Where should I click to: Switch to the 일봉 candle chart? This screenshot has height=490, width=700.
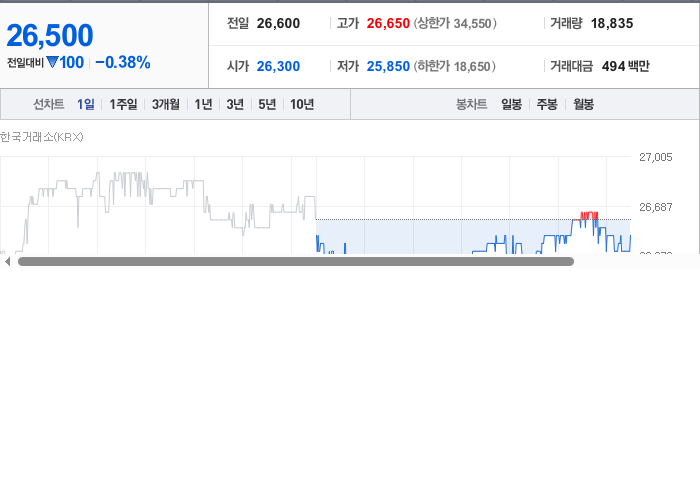tap(512, 104)
